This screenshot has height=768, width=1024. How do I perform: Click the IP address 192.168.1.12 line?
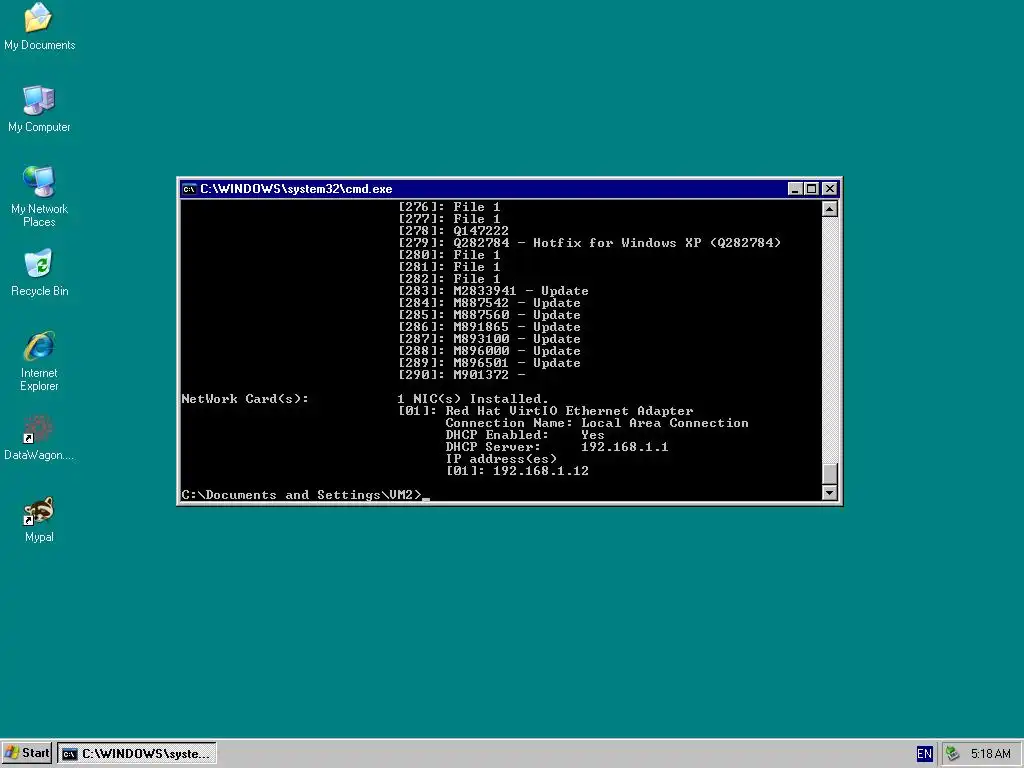coord(517,471)
